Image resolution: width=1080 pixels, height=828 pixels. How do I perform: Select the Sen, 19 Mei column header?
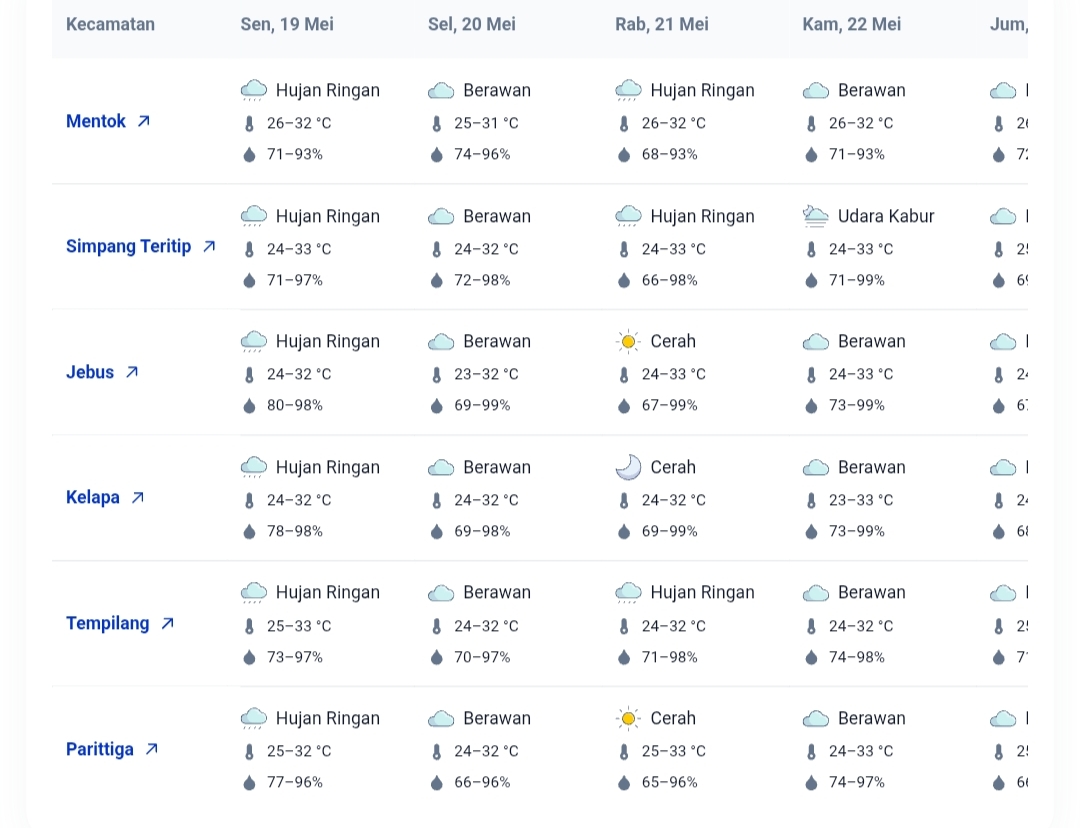pos(287,24)
